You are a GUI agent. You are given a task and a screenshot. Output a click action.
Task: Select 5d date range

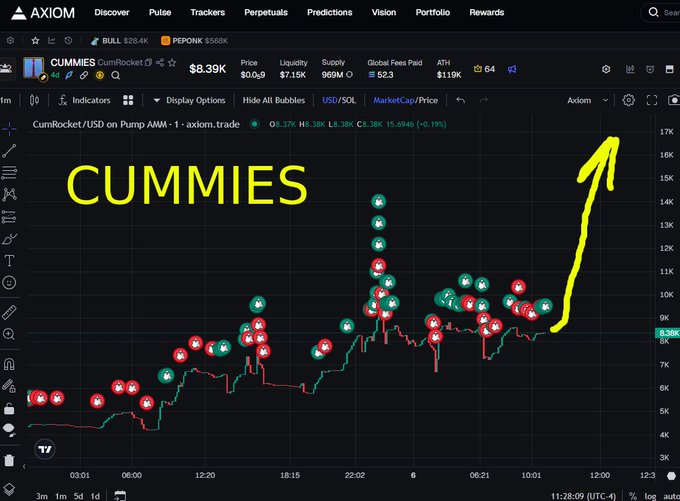(78, 496)
